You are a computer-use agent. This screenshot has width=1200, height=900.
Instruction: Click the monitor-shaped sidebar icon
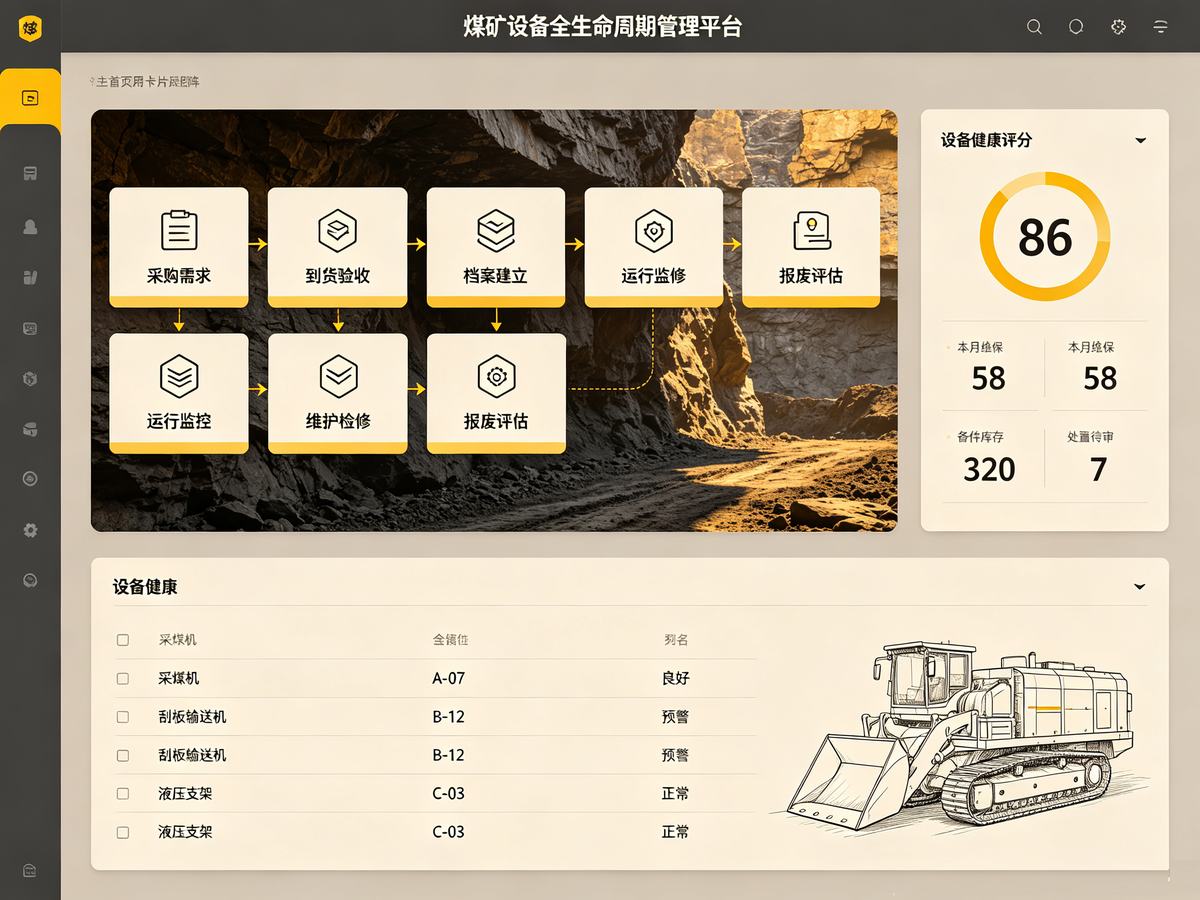tap(30, 328)
